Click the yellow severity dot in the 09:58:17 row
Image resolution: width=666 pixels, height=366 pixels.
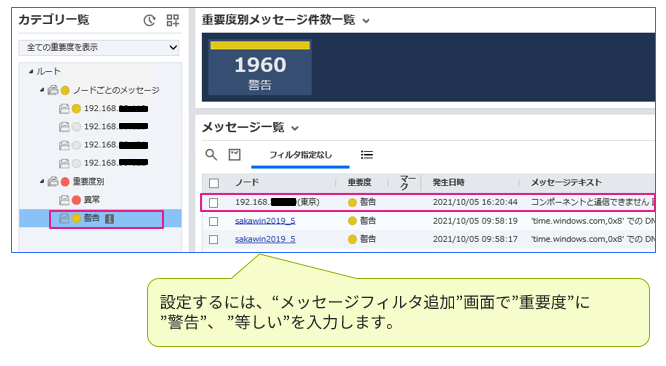(x=352, y=239)
